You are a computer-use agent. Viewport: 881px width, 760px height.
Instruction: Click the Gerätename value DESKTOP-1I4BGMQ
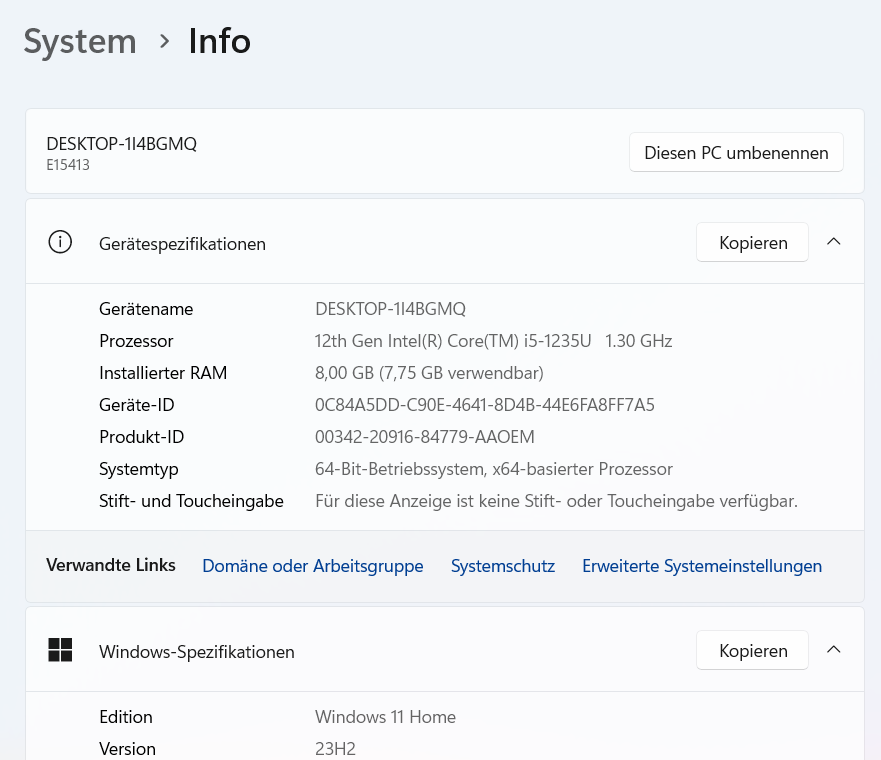point(390,309)
